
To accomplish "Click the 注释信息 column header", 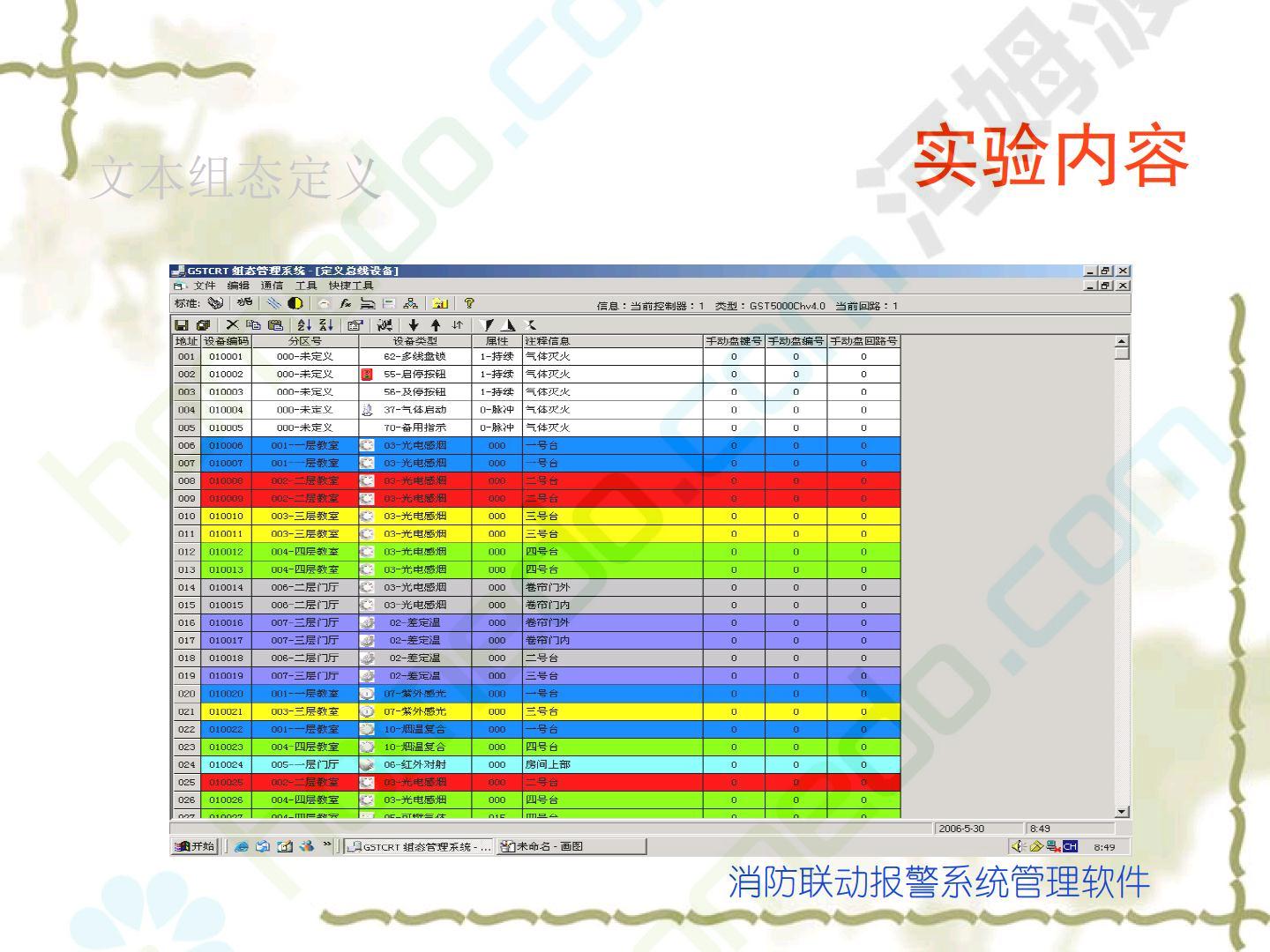I will coord(613,341).
